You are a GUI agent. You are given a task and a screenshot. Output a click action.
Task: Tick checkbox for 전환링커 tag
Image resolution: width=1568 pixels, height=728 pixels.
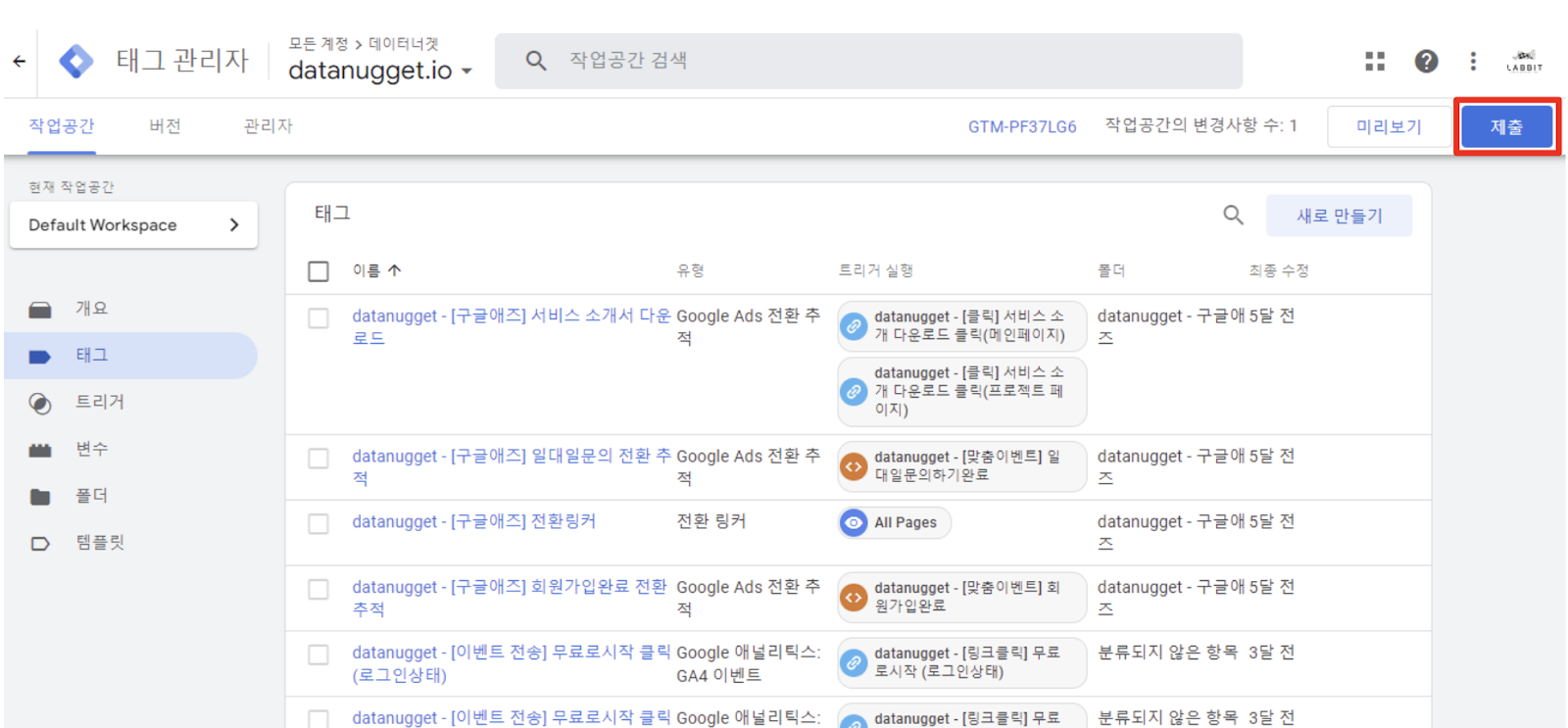(318, 523)
